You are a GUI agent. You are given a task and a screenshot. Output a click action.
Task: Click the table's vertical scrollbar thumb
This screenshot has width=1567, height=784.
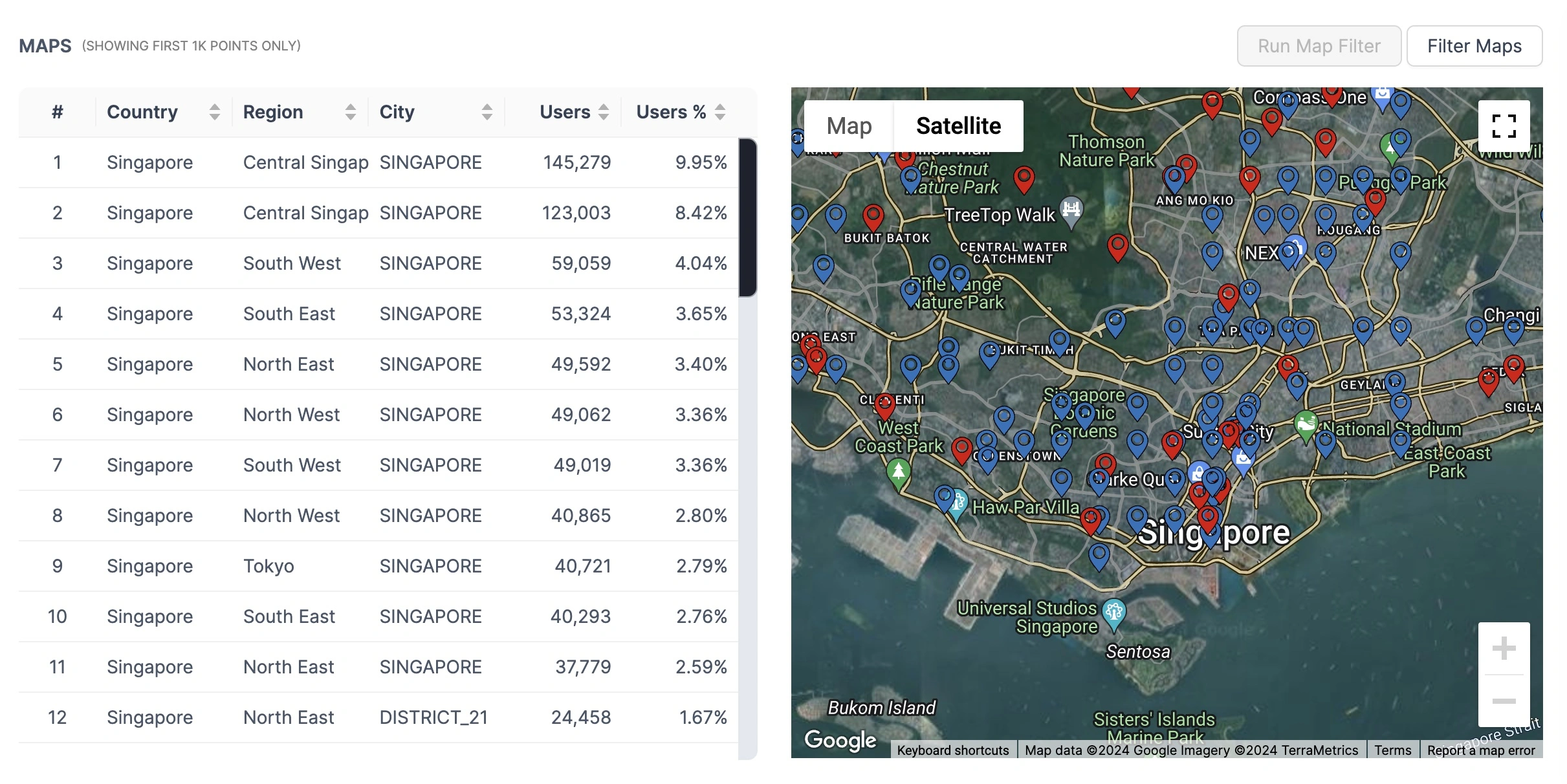point(748,217)
